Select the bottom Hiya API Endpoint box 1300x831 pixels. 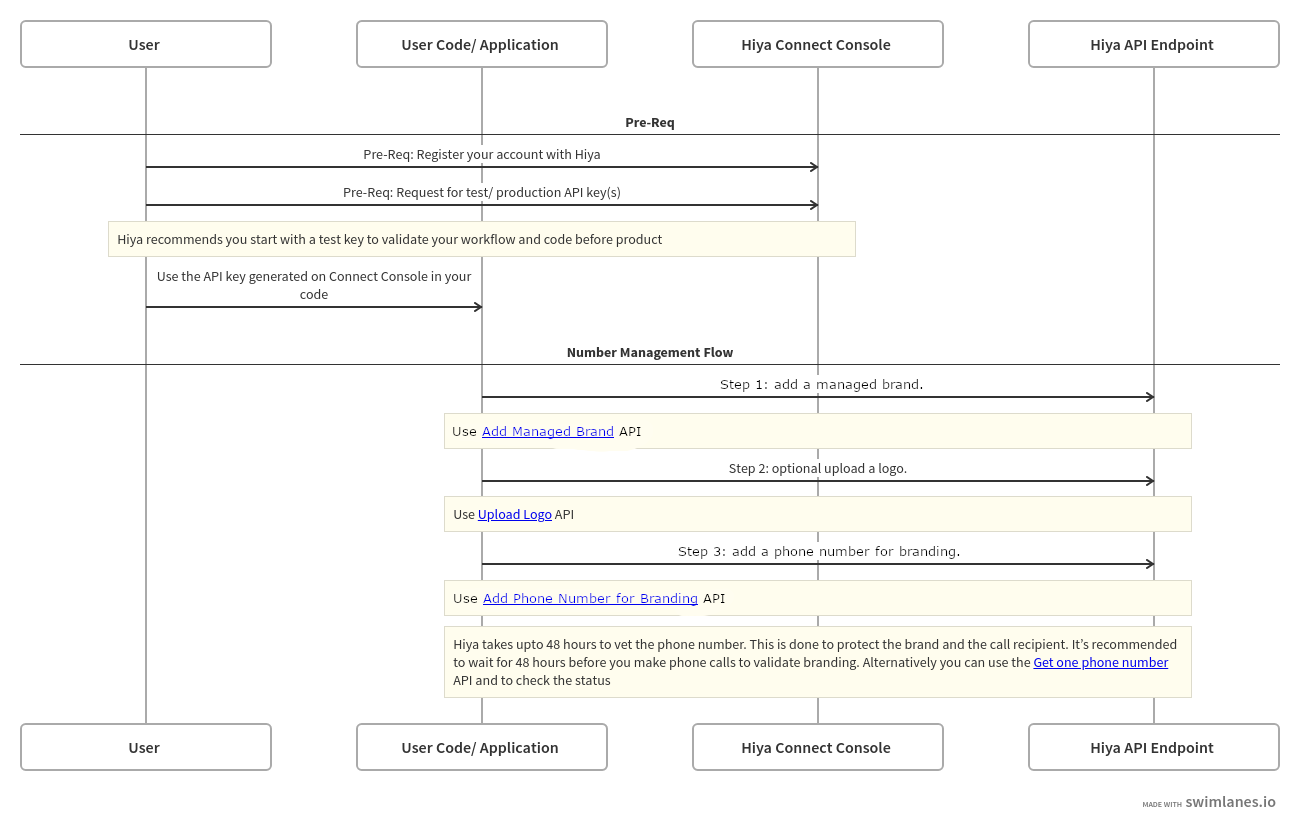[1154, 747]
